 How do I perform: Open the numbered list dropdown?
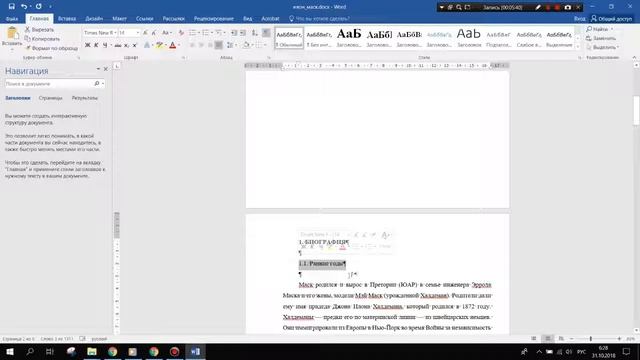[212, 33]
